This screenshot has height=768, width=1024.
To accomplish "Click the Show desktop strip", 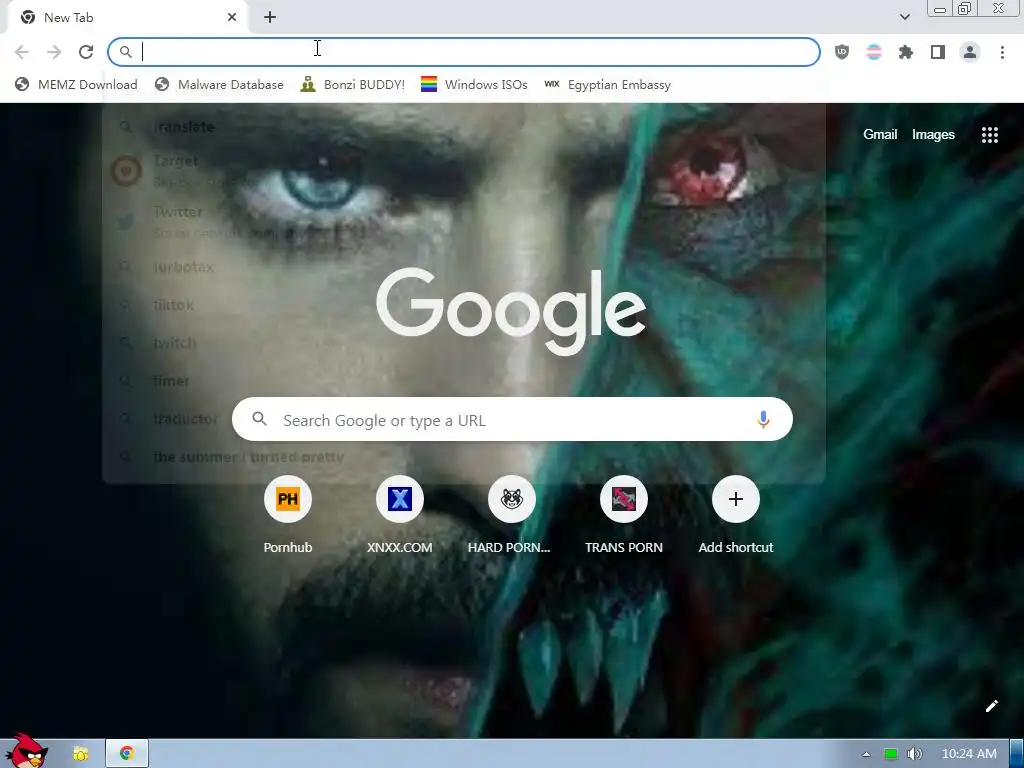I will pyautogui.click(x=1017, y=754).
